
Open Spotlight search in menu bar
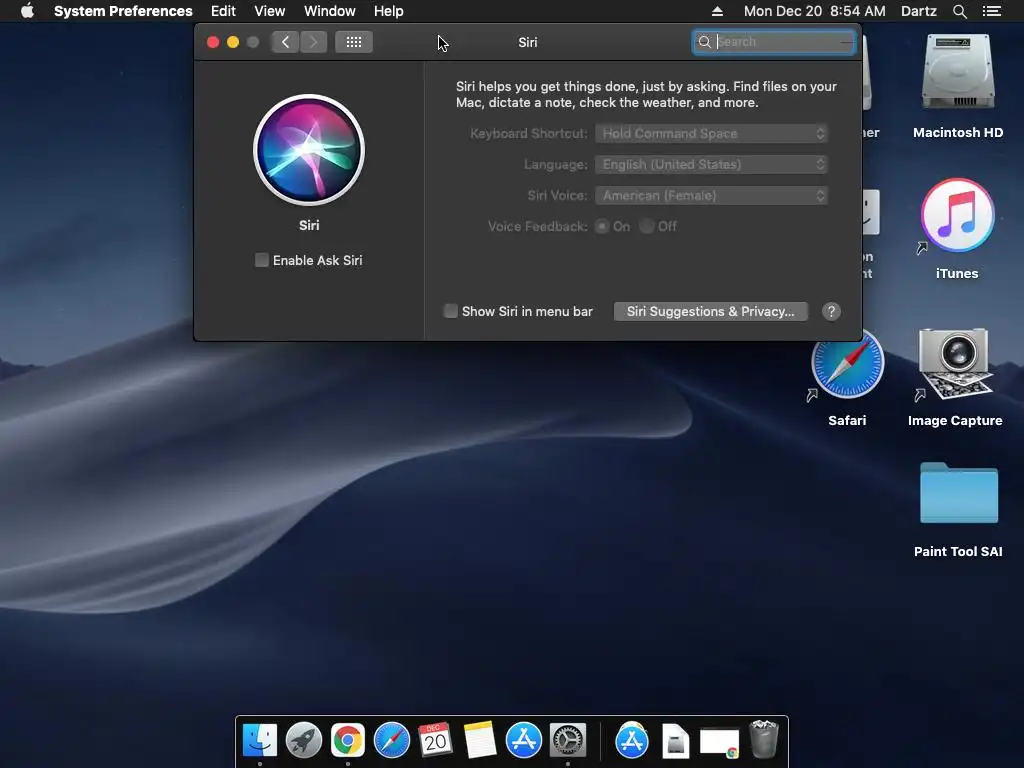959,11
